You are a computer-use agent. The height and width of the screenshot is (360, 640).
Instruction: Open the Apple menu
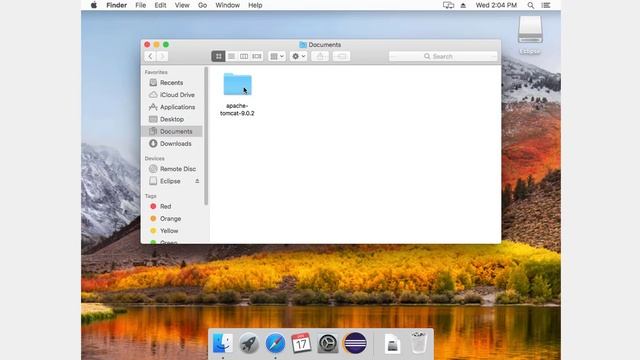[x=94, y=5]
